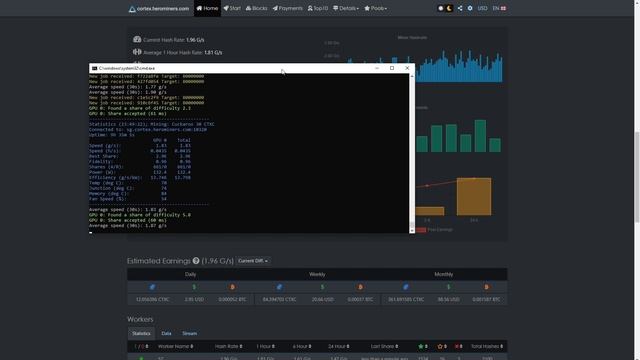Open the cortex.herominers.com logo link
640x360 pixels.
(x=159, y=9)
